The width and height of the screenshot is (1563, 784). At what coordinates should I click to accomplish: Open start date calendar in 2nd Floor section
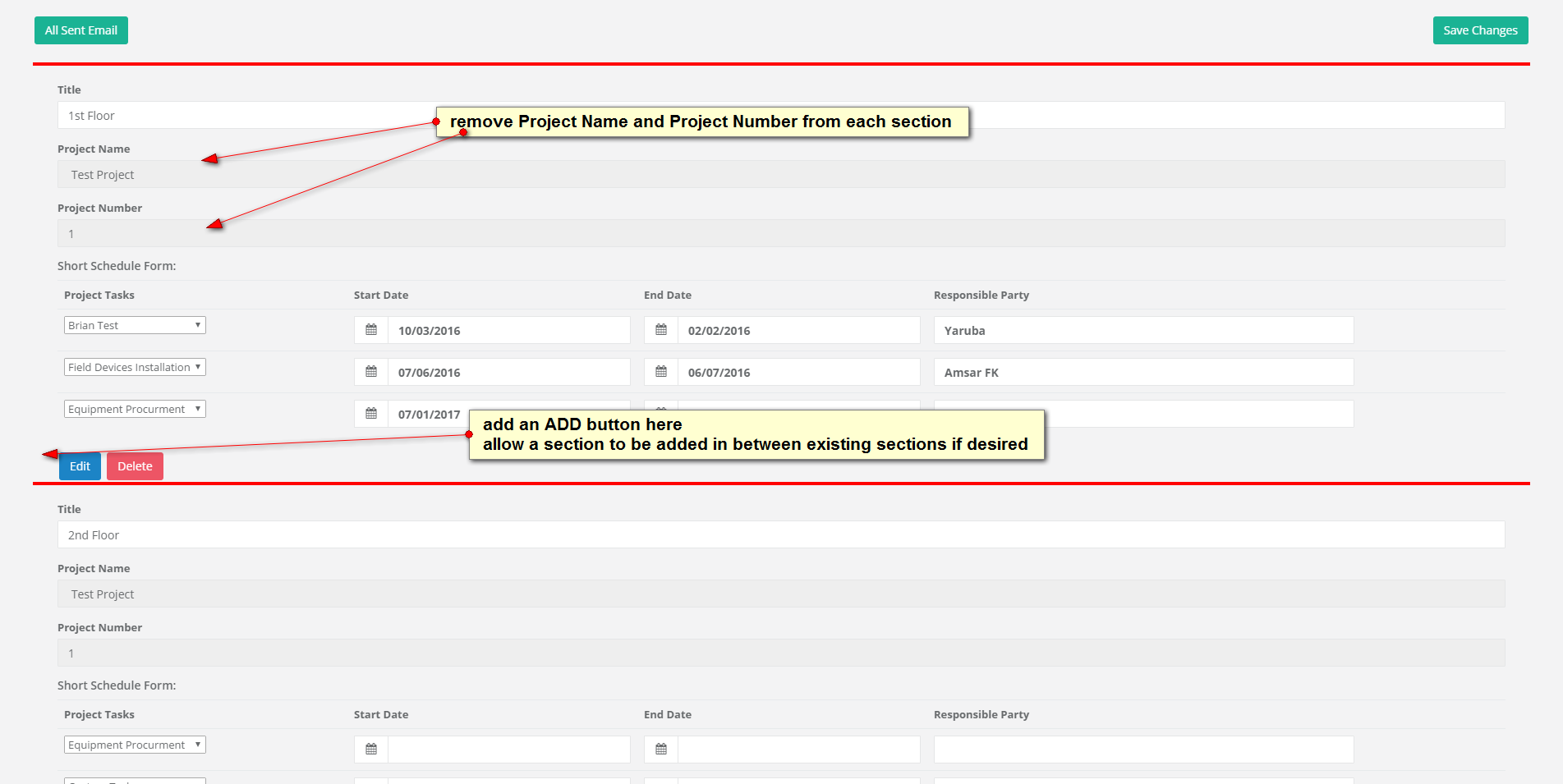(371, 750)
